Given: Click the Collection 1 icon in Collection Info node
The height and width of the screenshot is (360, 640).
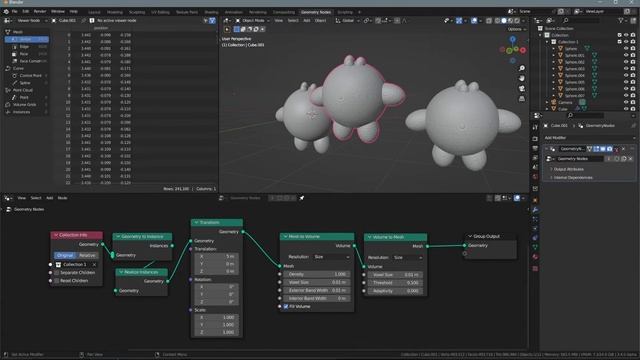Looking at the screenshot, I should (58, 264).
